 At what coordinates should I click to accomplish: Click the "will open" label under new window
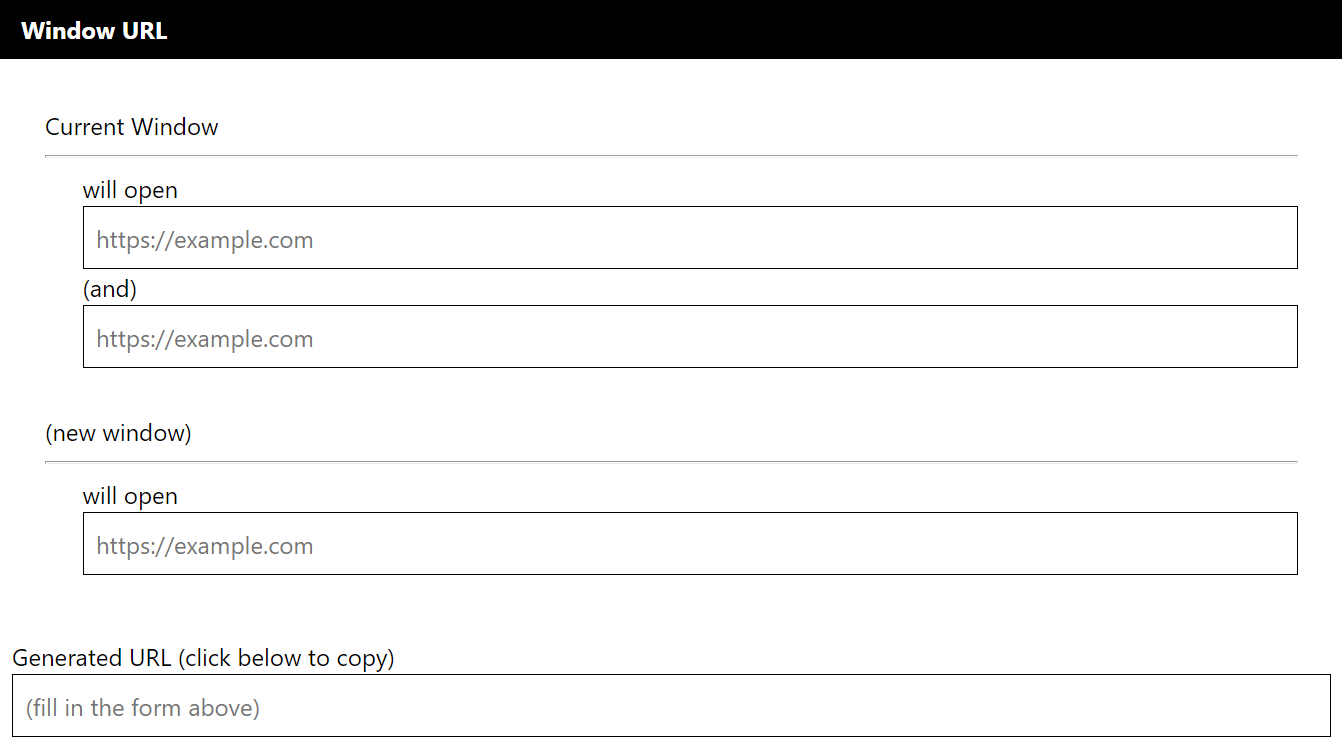[x=131, y=495]
